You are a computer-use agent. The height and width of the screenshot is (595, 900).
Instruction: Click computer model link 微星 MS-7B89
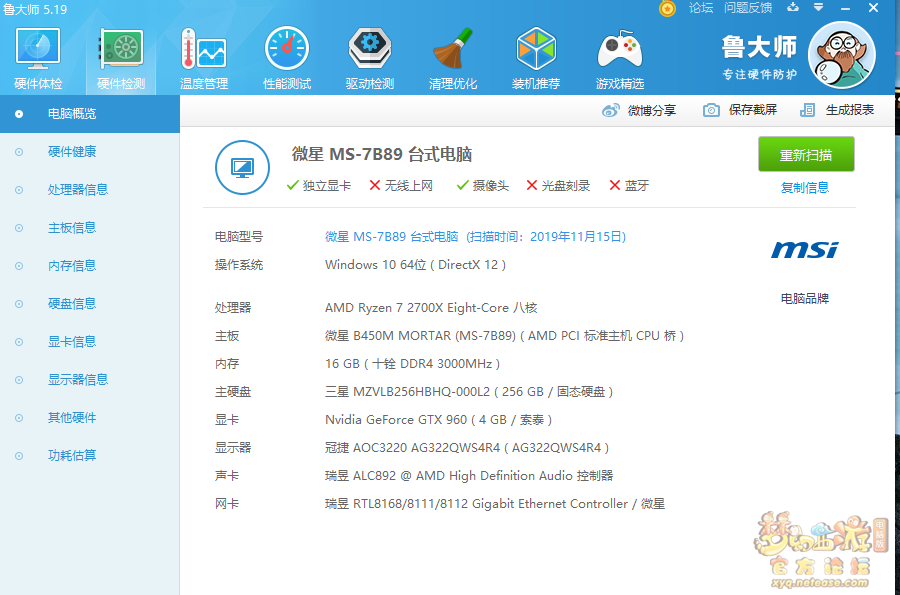475,236
